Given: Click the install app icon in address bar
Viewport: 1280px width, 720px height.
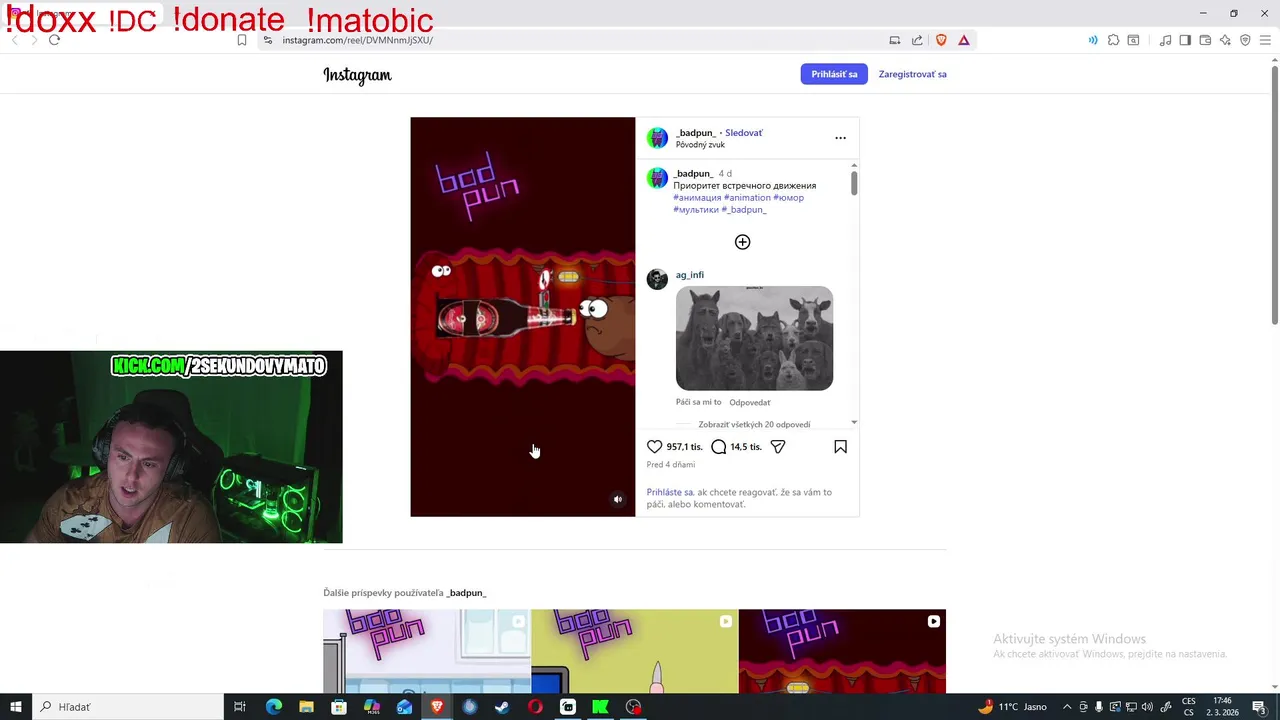Looking at the screenshot, I should click(x=895, y=40).
